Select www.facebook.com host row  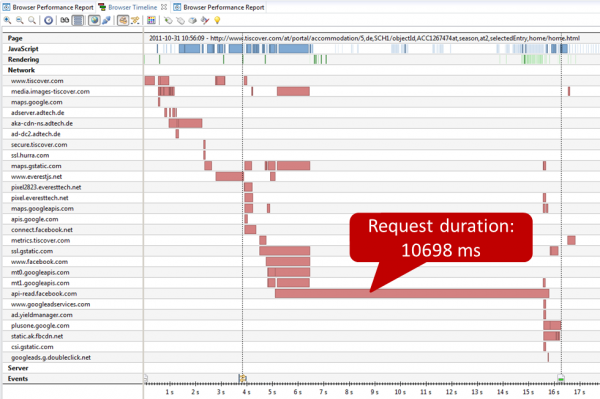pos(73,262)
